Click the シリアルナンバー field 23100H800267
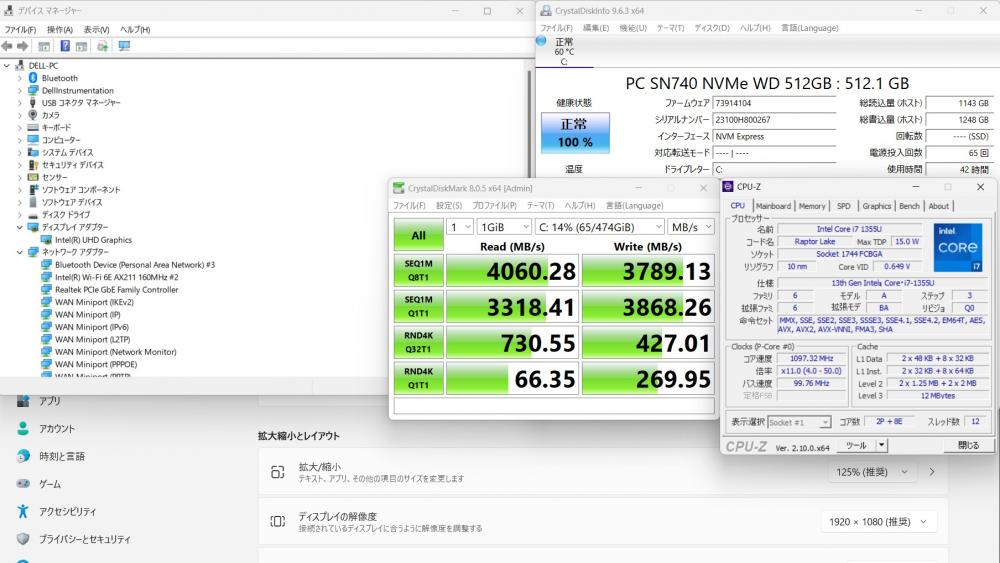 774,119
